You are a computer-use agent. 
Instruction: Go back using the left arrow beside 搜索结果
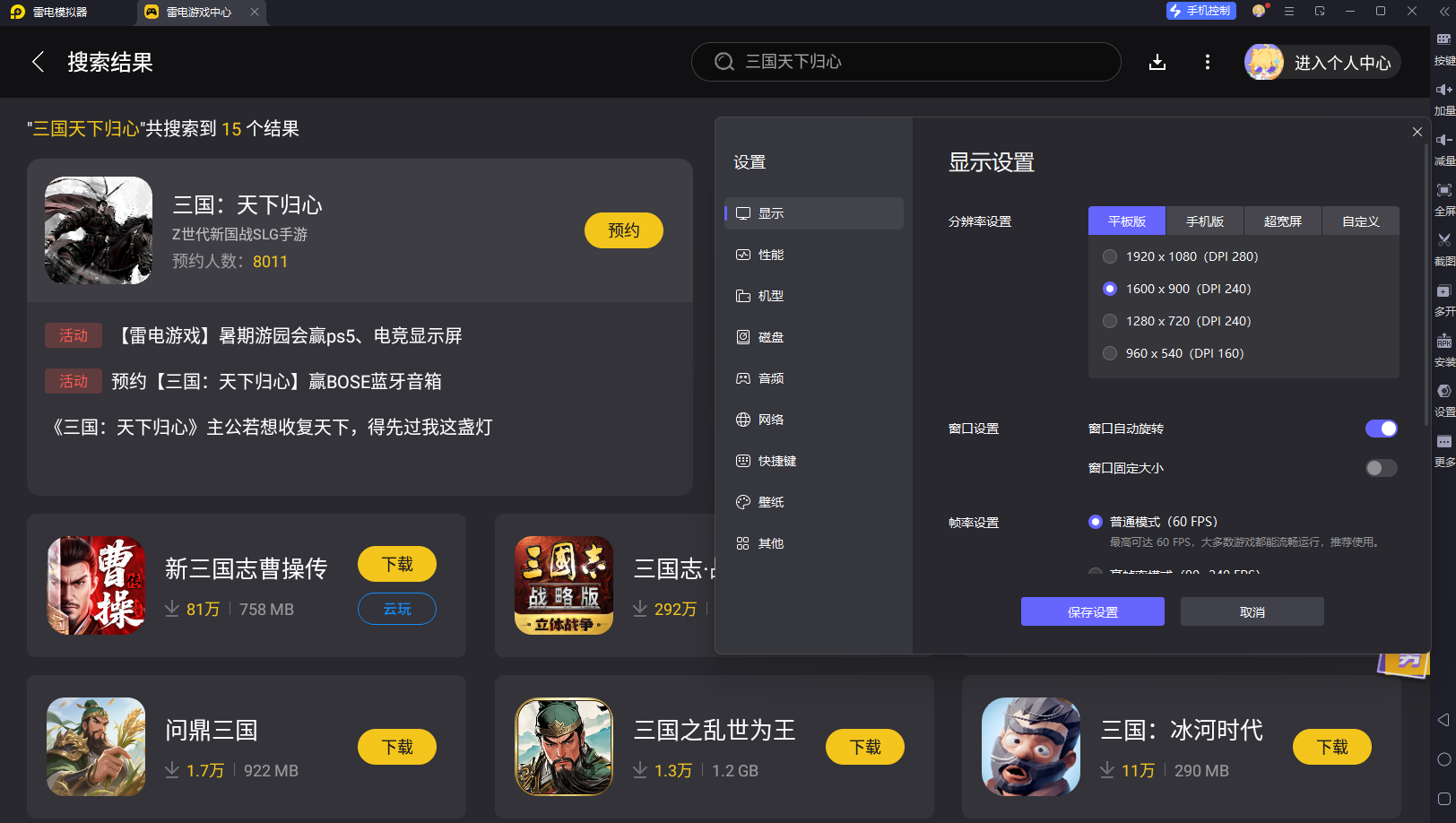[38, 62]
